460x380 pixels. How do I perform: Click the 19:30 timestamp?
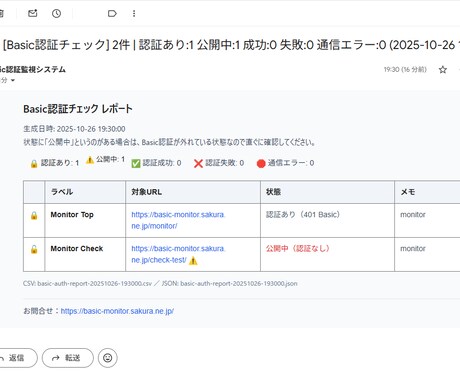coord(405,70)
